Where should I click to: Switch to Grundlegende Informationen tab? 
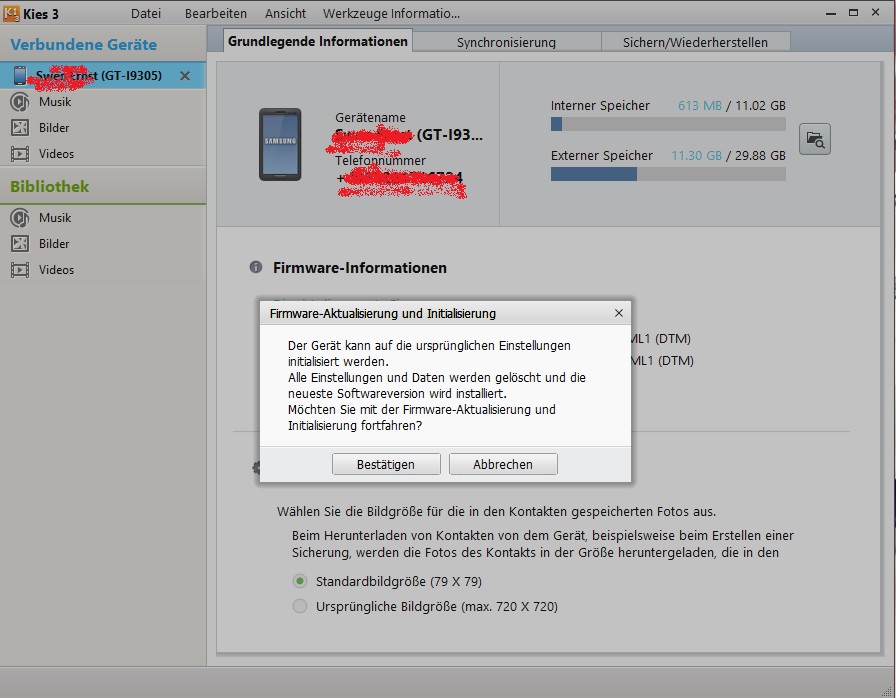(318, 41)
